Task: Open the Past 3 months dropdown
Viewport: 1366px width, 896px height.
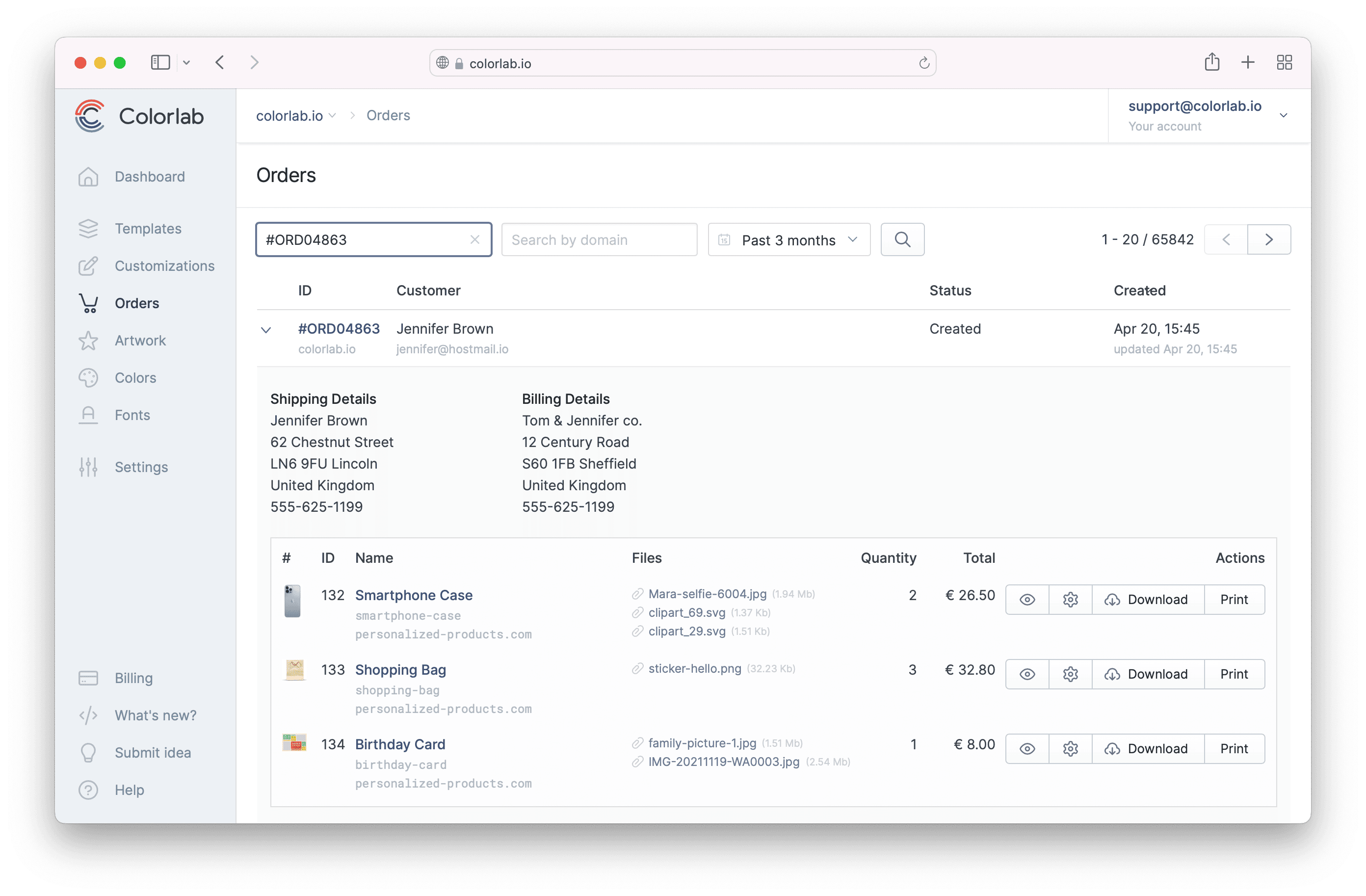Action: coord(788,240)
